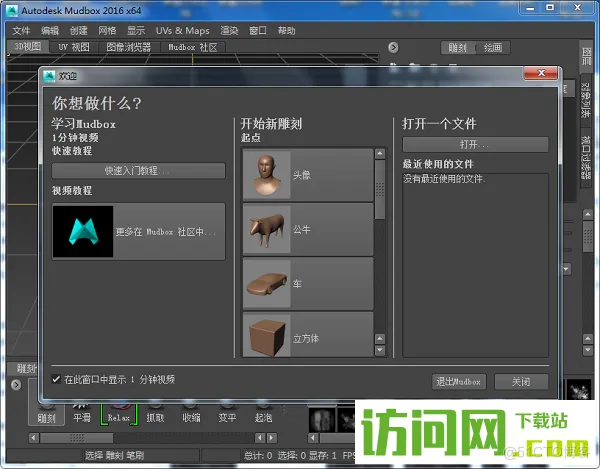Choose the 头像 head bust starting mesh
Viewport: 600px width, 469px height.
[308, 175]
